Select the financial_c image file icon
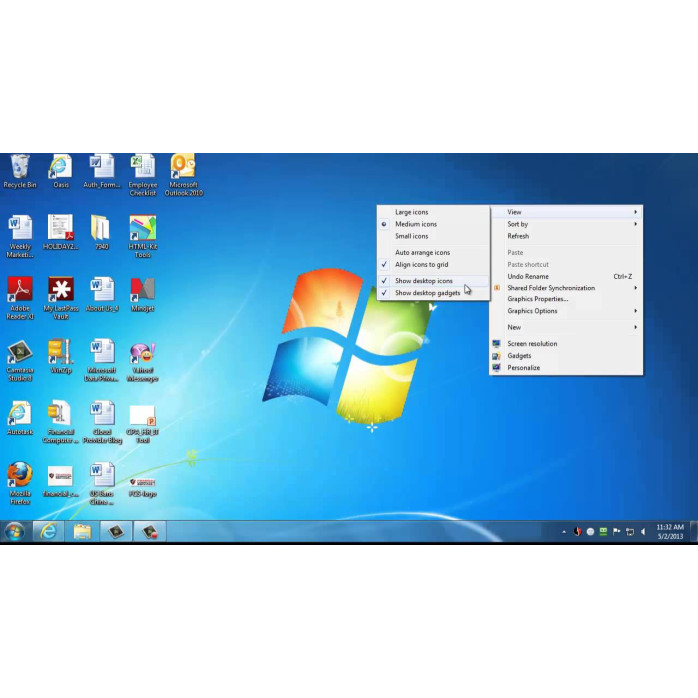Screen dimensions: 698x698 [61, 480]
